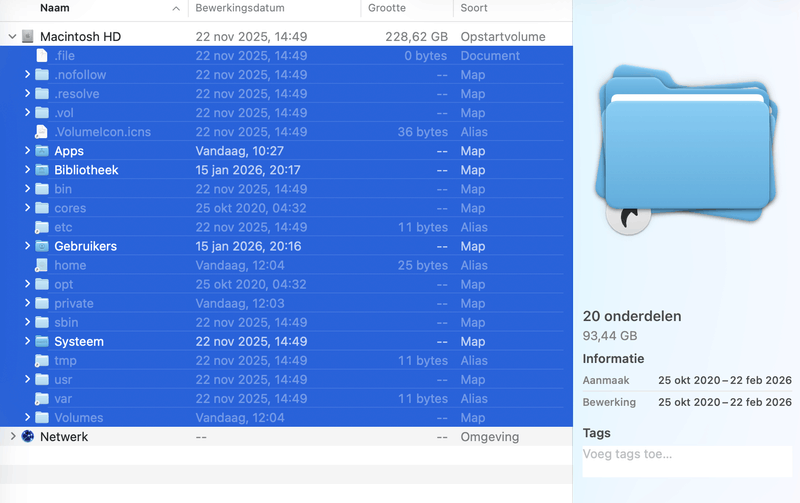Click the 228,62 GB size value
This screenshot has width=800, height=503.
(416, 37)
